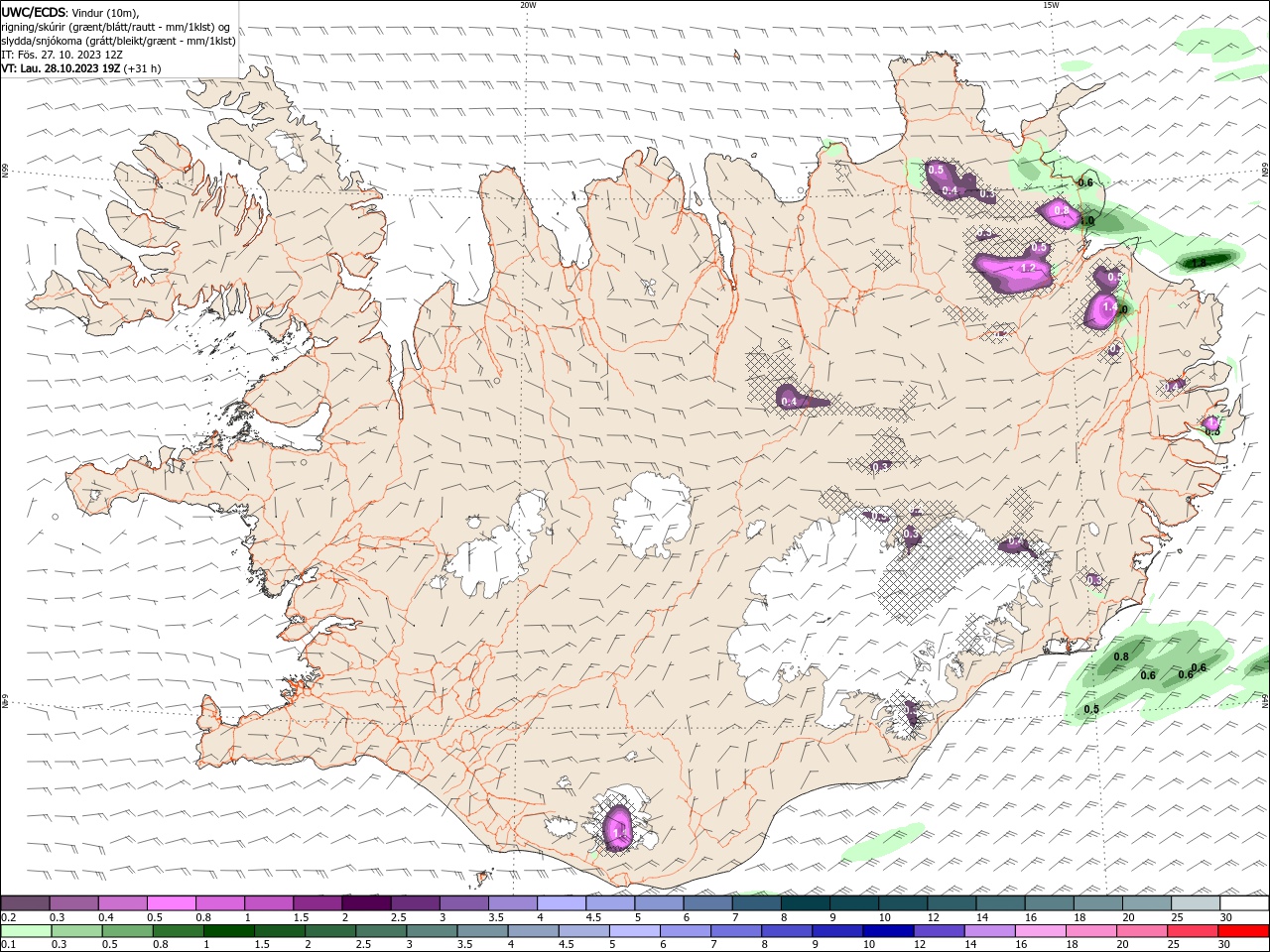
Task: Click the 'rigning/skúrir (grænt/blátt/rautt' legend description line
Action: [116, 27]
